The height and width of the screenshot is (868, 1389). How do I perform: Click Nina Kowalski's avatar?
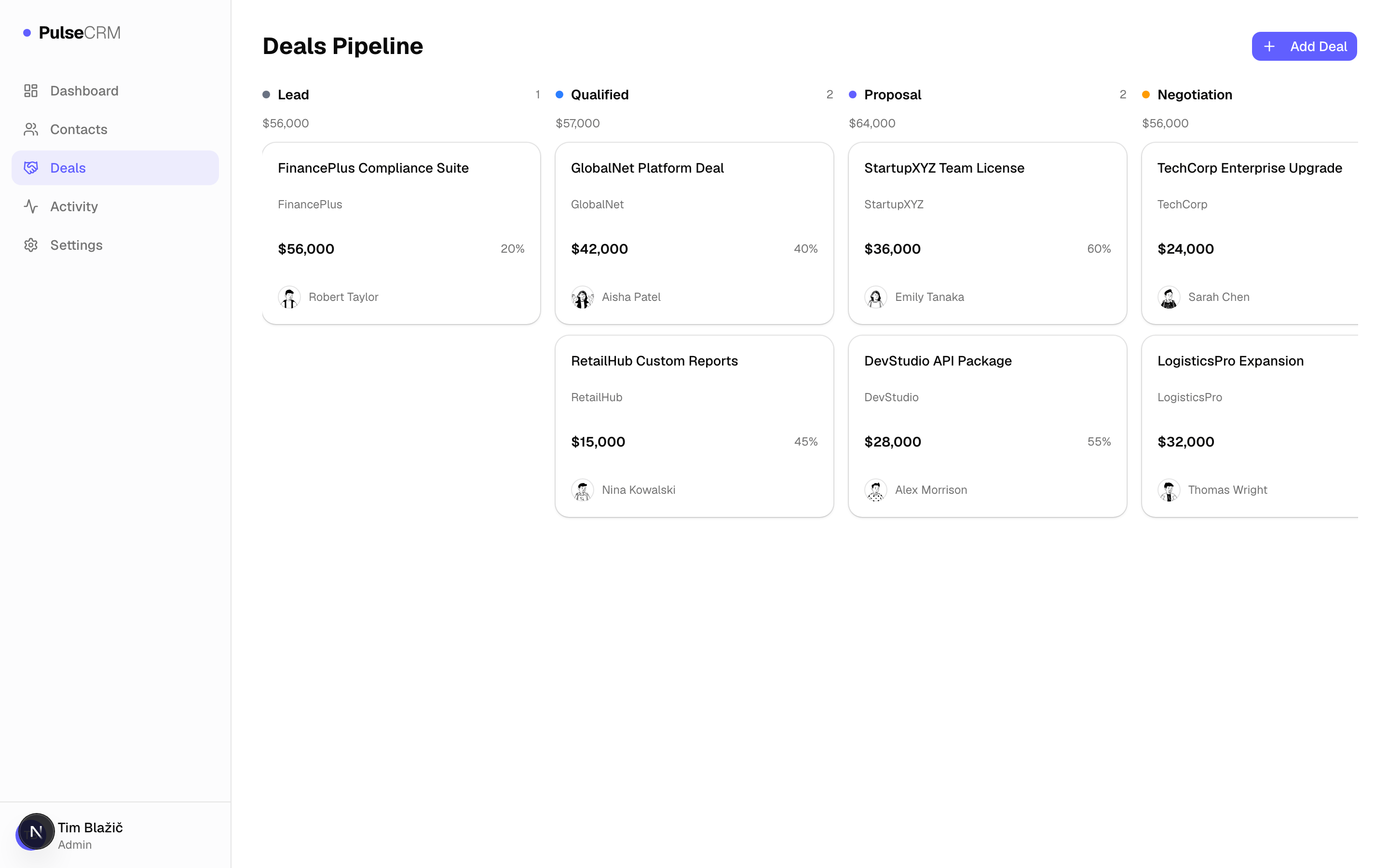[x=583, y=490]
